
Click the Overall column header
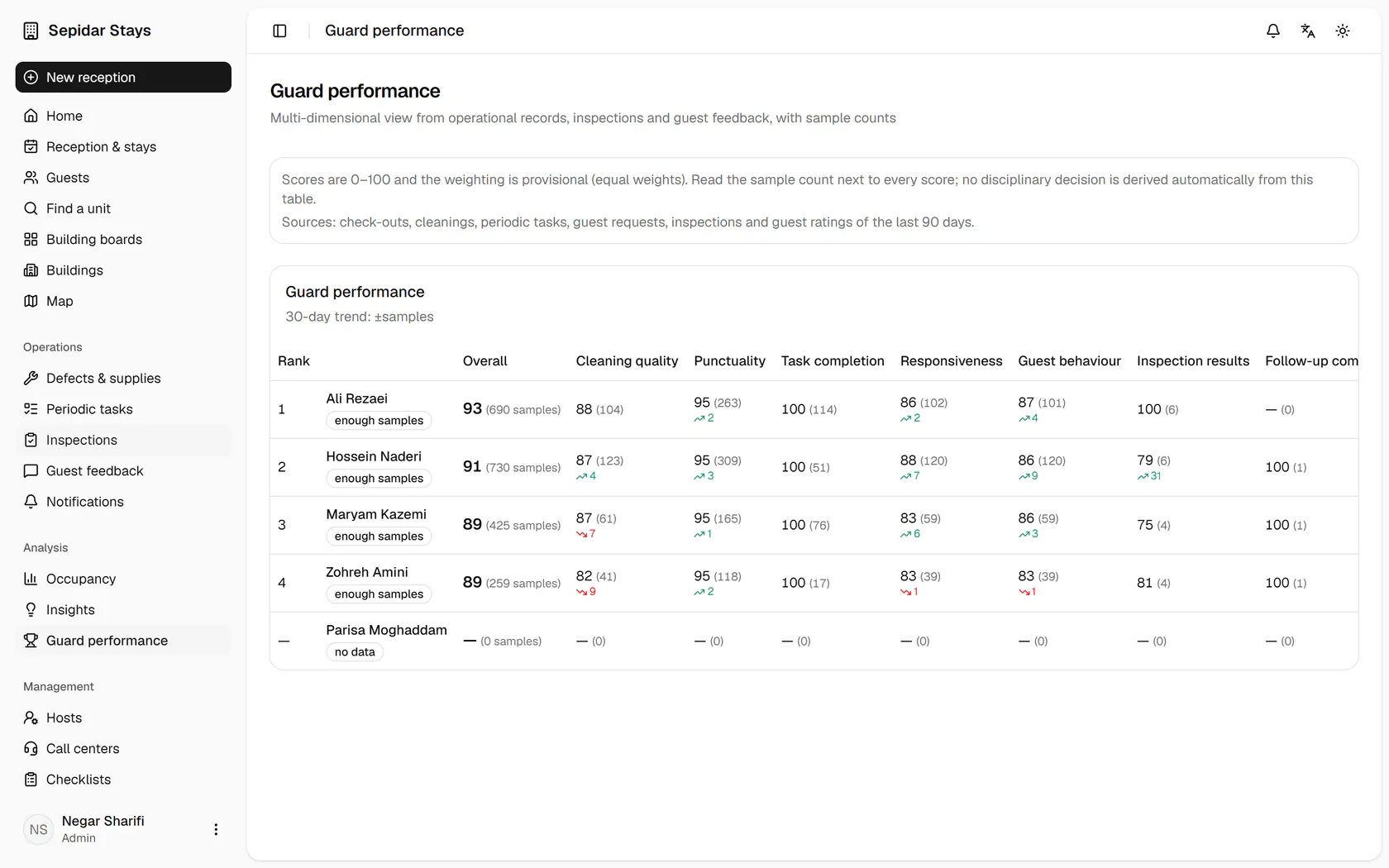click(484, 361)
